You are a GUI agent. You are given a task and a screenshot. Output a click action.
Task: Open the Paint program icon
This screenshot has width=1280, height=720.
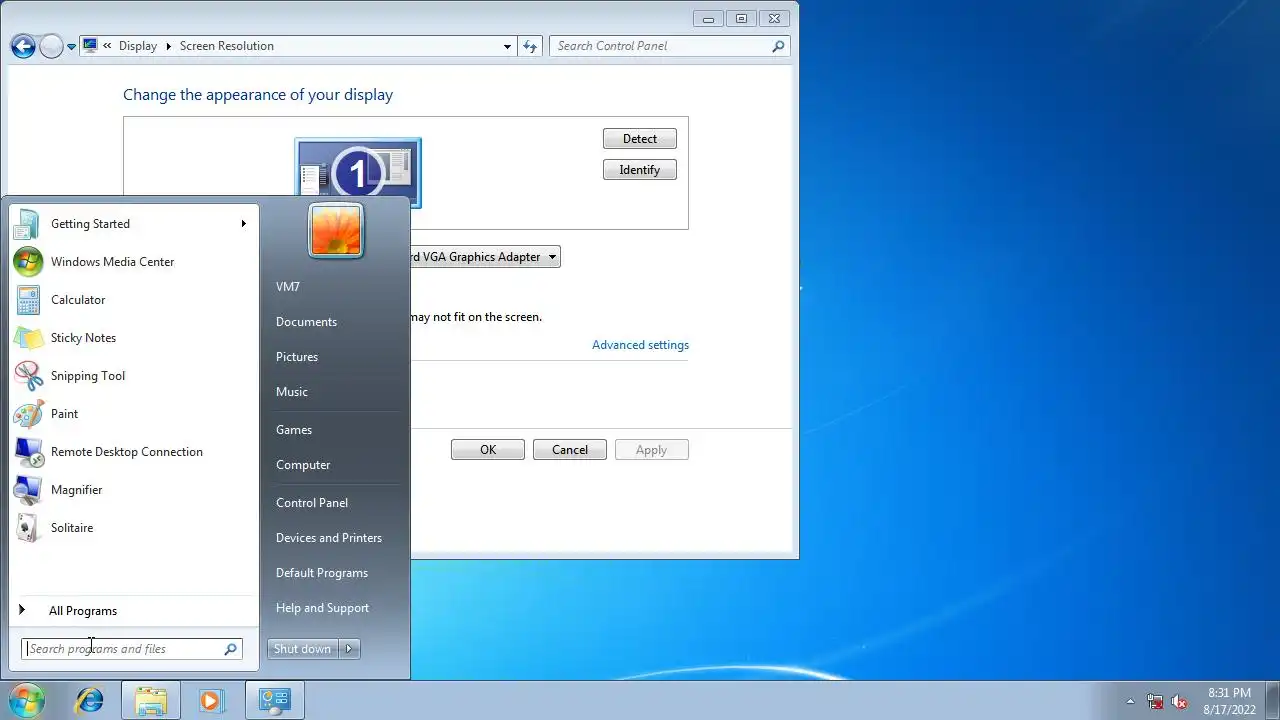pyautogui.click(x=28, y=414)
